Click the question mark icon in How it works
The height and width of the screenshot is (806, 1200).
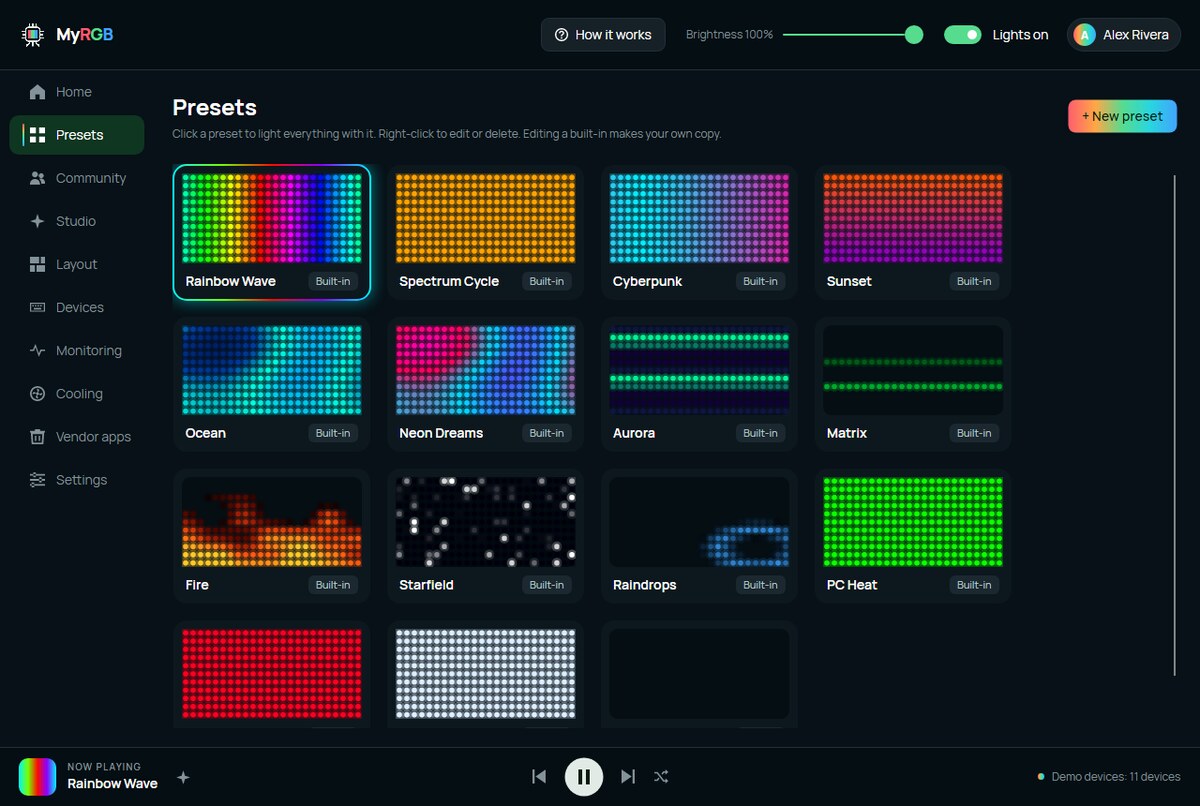point(561,35)
